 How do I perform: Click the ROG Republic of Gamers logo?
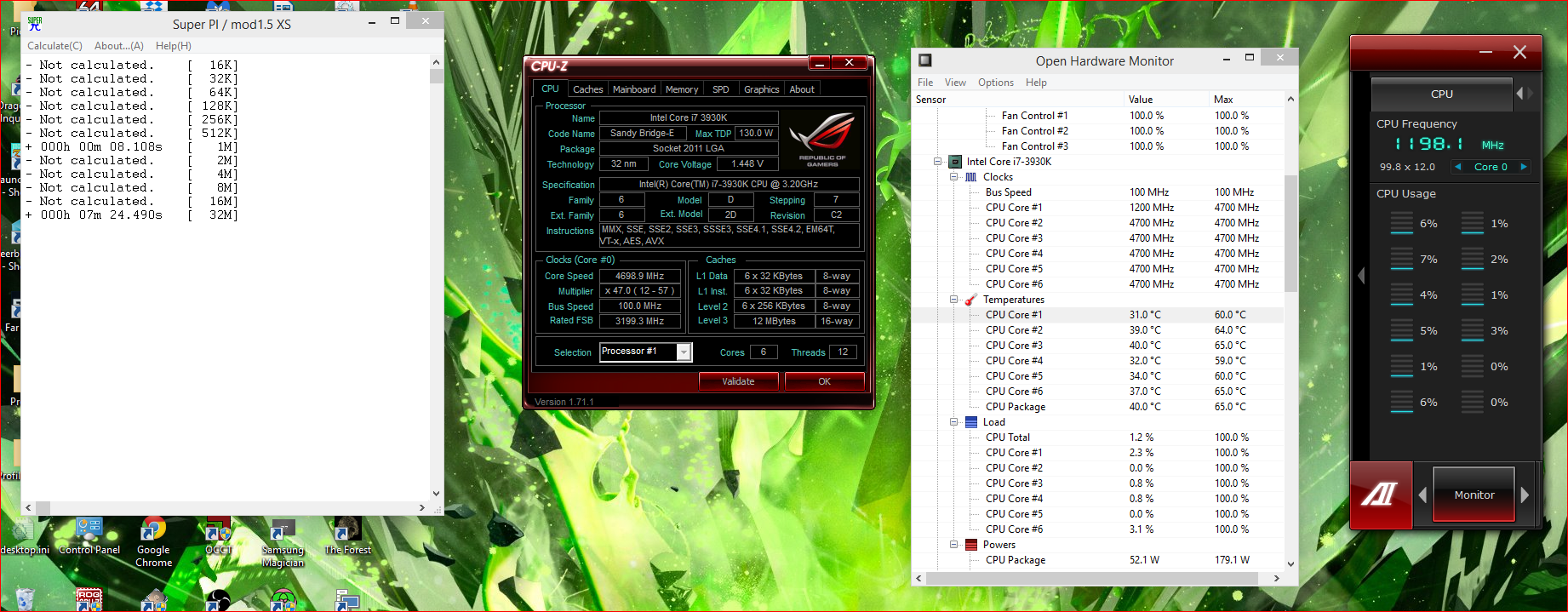click(x=822, y=138)
